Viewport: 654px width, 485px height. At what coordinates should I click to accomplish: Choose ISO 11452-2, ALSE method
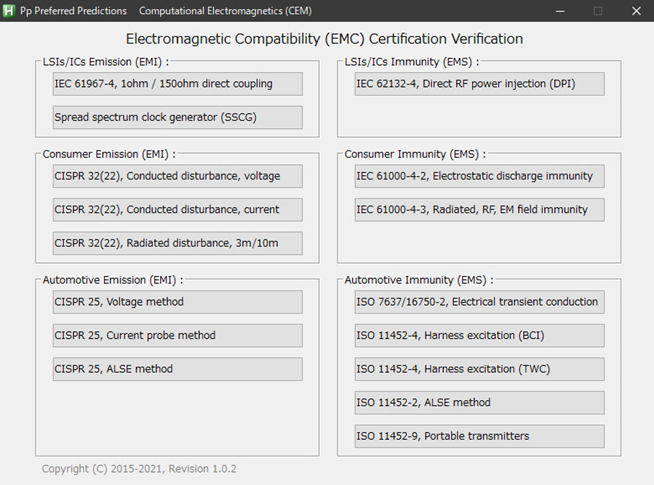pos(479,403)
